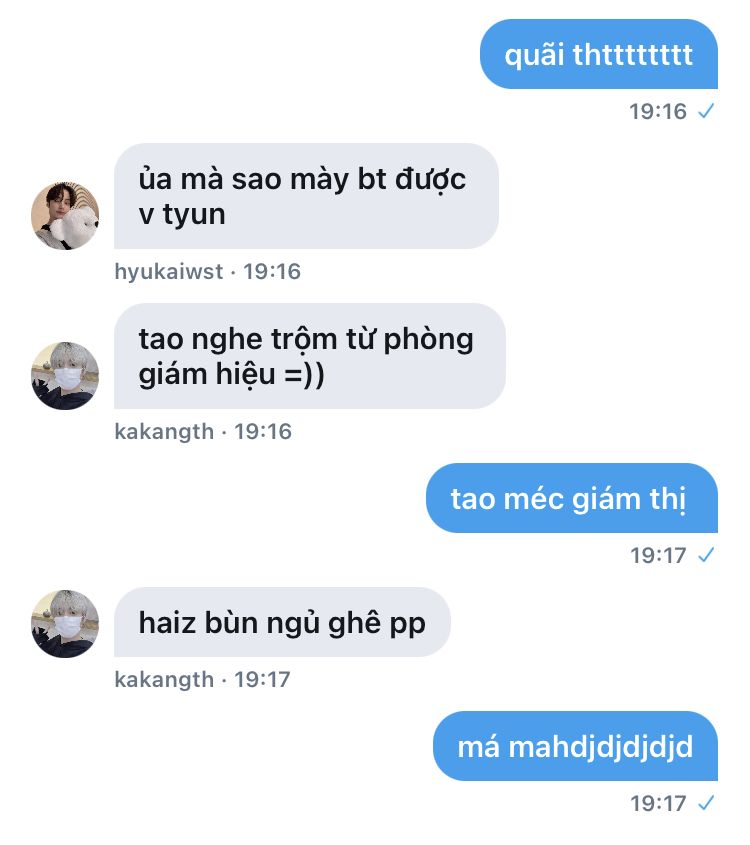Tap the read checkmark under 'tao méc giám thị'
This screenshot has height=845, width=750.
706,555
